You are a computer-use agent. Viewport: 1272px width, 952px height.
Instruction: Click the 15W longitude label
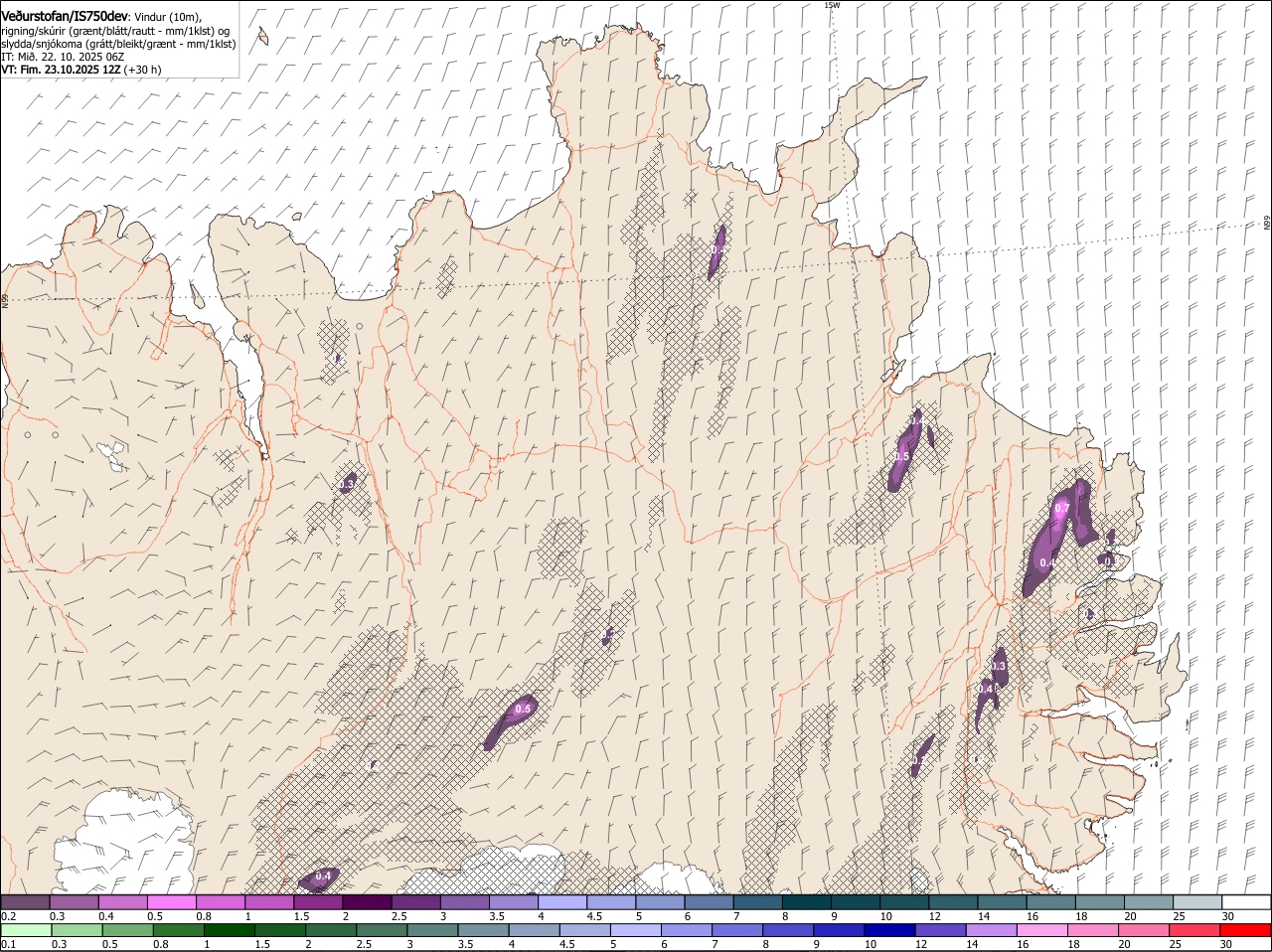coord(832,5)
